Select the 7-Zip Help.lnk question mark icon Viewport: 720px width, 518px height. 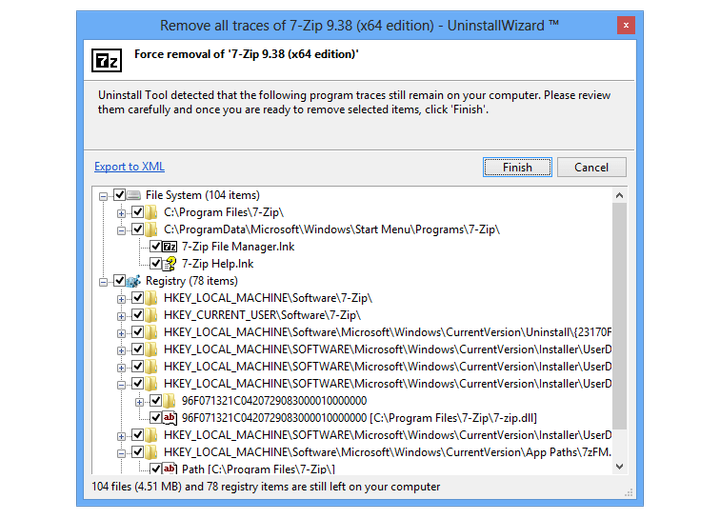(x=170, y=264)
